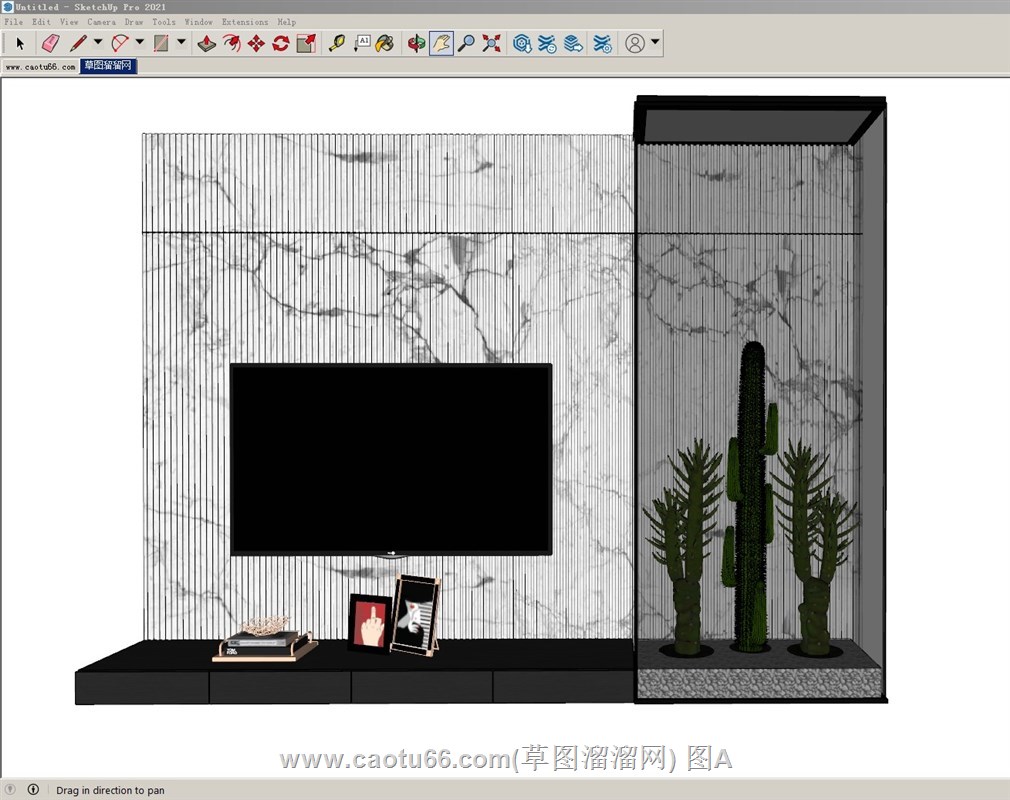Select the Eraser tool

click(x=51, y=43)
